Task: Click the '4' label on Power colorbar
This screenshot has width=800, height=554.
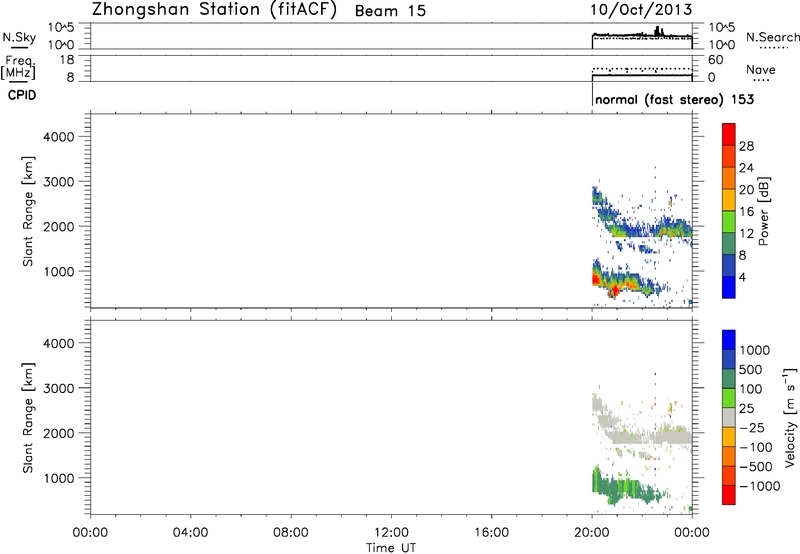Action: [742, 277]
